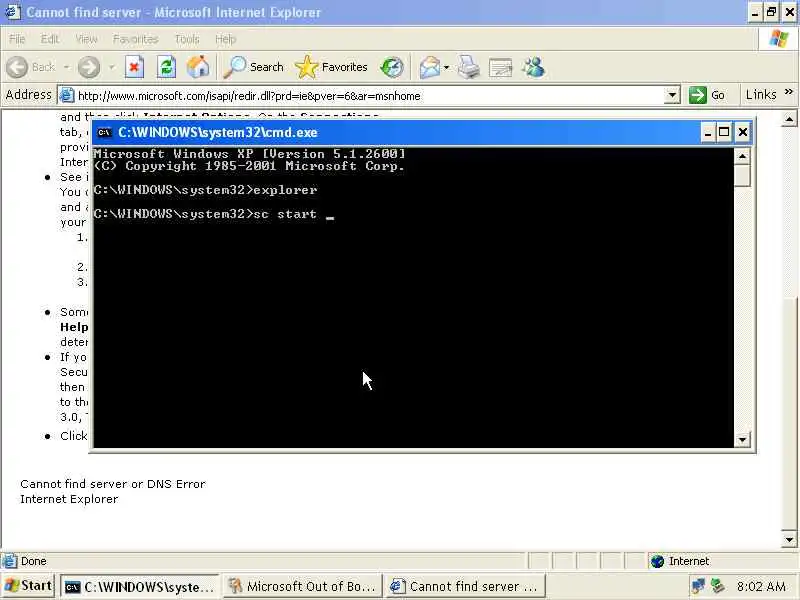Click the Edit page toolbar icon
Viewport: 800px width, 600px height.
pyautogui.click(x=501, y=67)
